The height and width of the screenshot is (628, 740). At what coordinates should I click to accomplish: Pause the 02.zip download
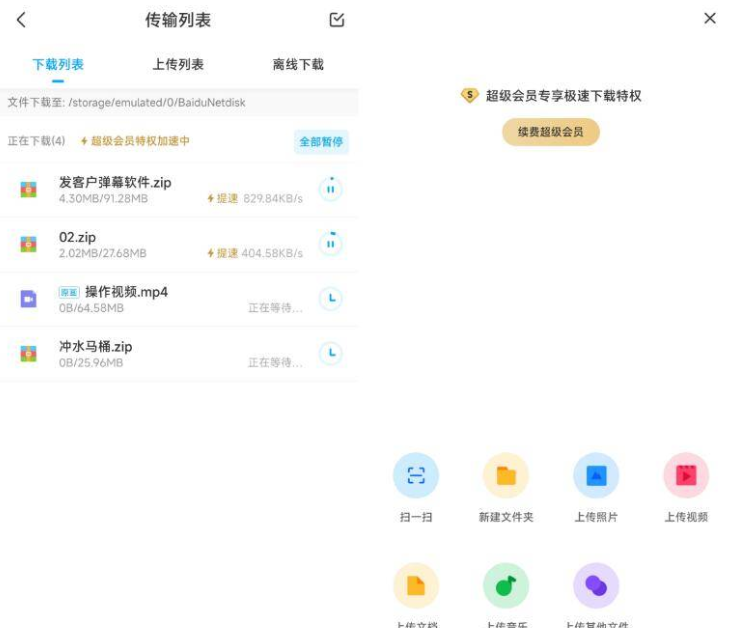[330, 244]
